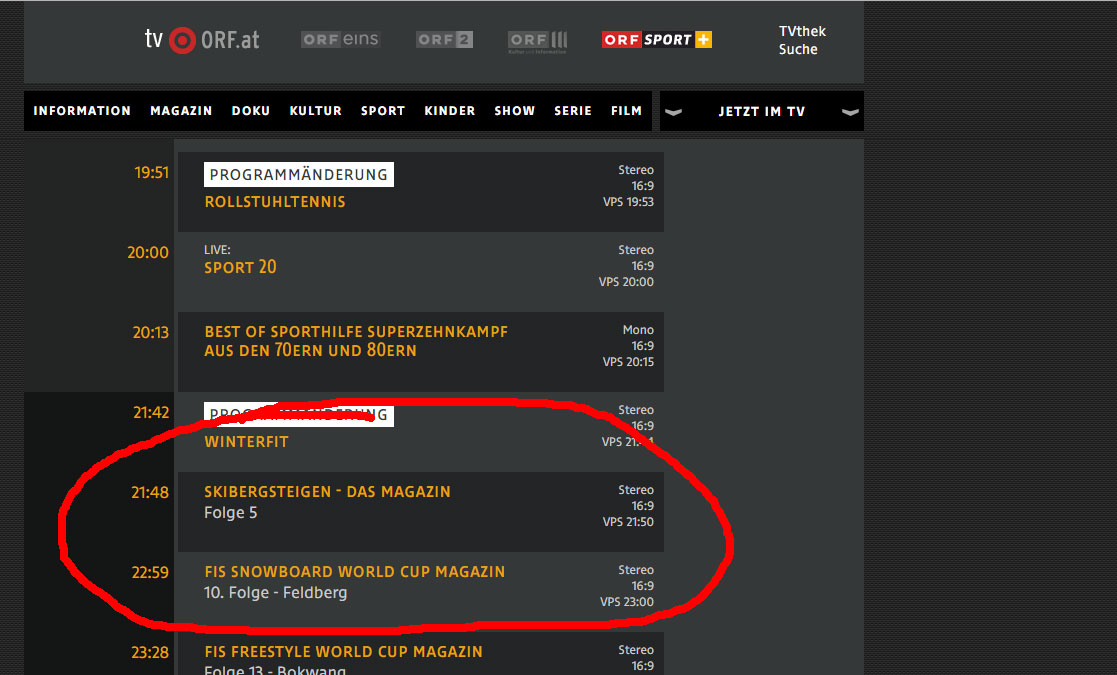
Task: Open the Suche search link
Action: (x=798, y=49)
